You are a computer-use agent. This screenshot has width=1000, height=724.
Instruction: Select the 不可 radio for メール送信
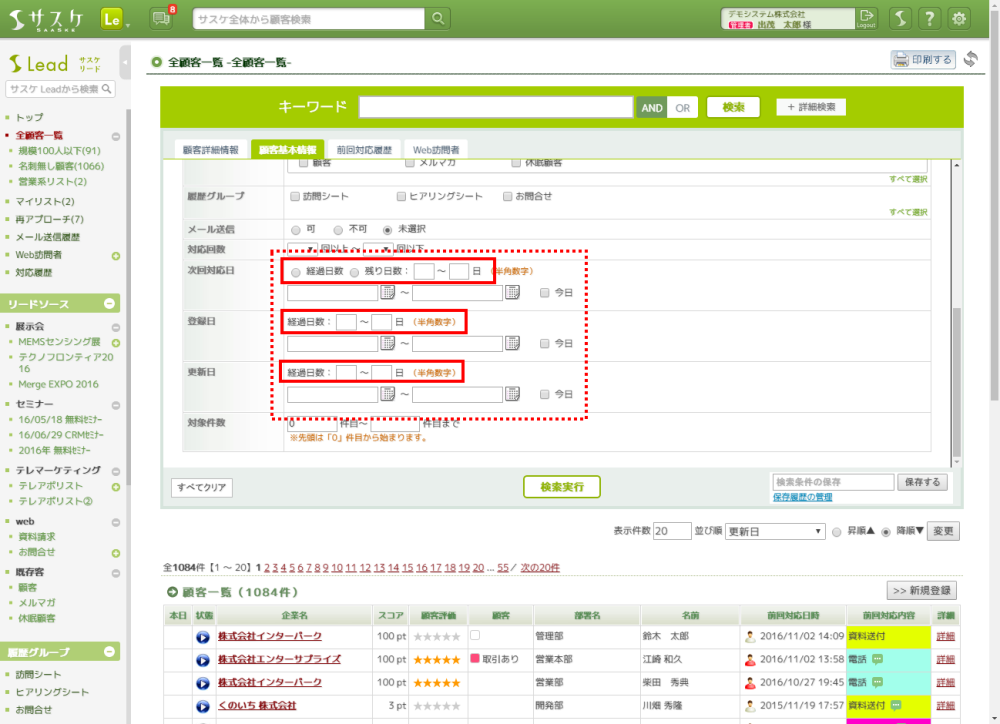338,229
